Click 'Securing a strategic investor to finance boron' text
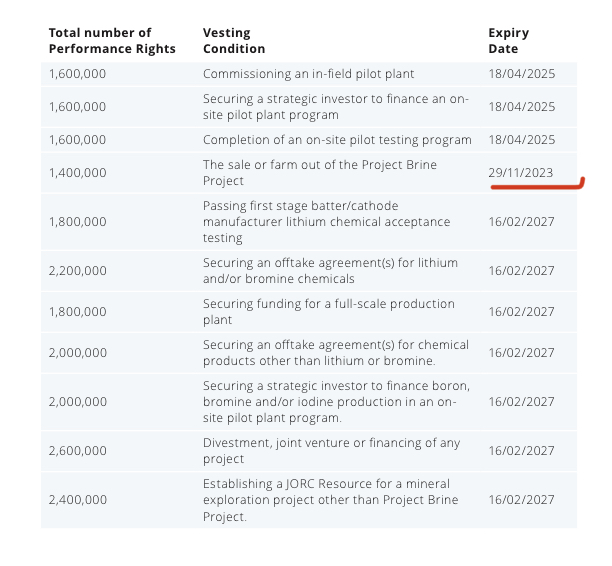The image size is (612, 566). tap(336, 402)
